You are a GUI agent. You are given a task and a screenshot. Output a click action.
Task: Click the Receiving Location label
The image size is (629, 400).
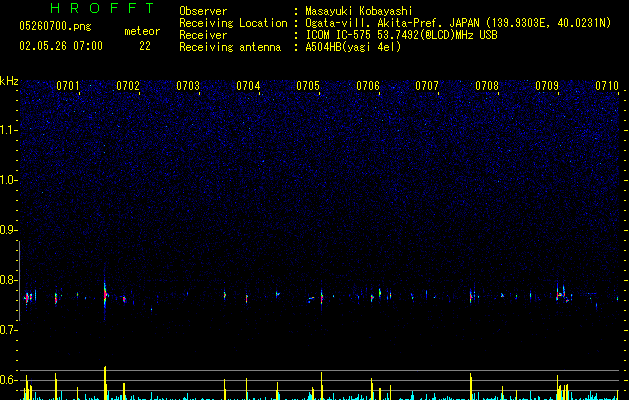click(233, 23)
